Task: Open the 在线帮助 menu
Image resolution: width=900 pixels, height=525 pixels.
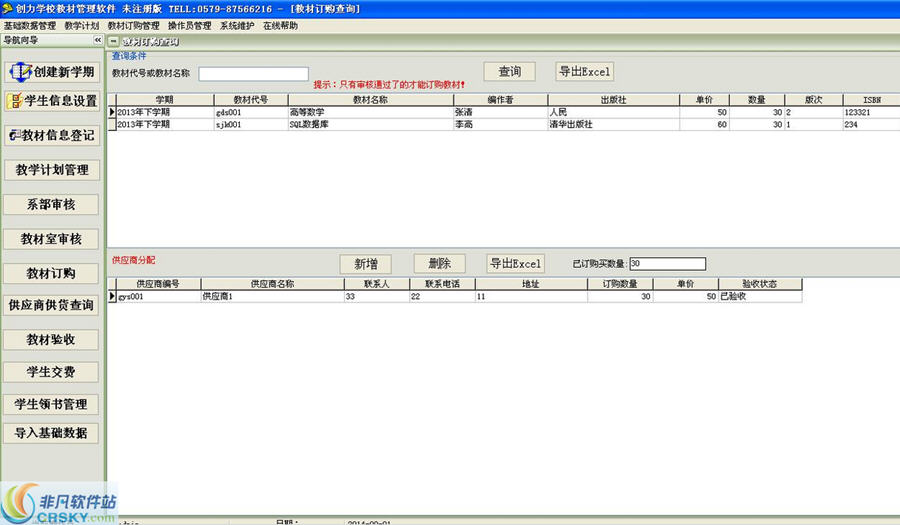Action: coord(280,26)
